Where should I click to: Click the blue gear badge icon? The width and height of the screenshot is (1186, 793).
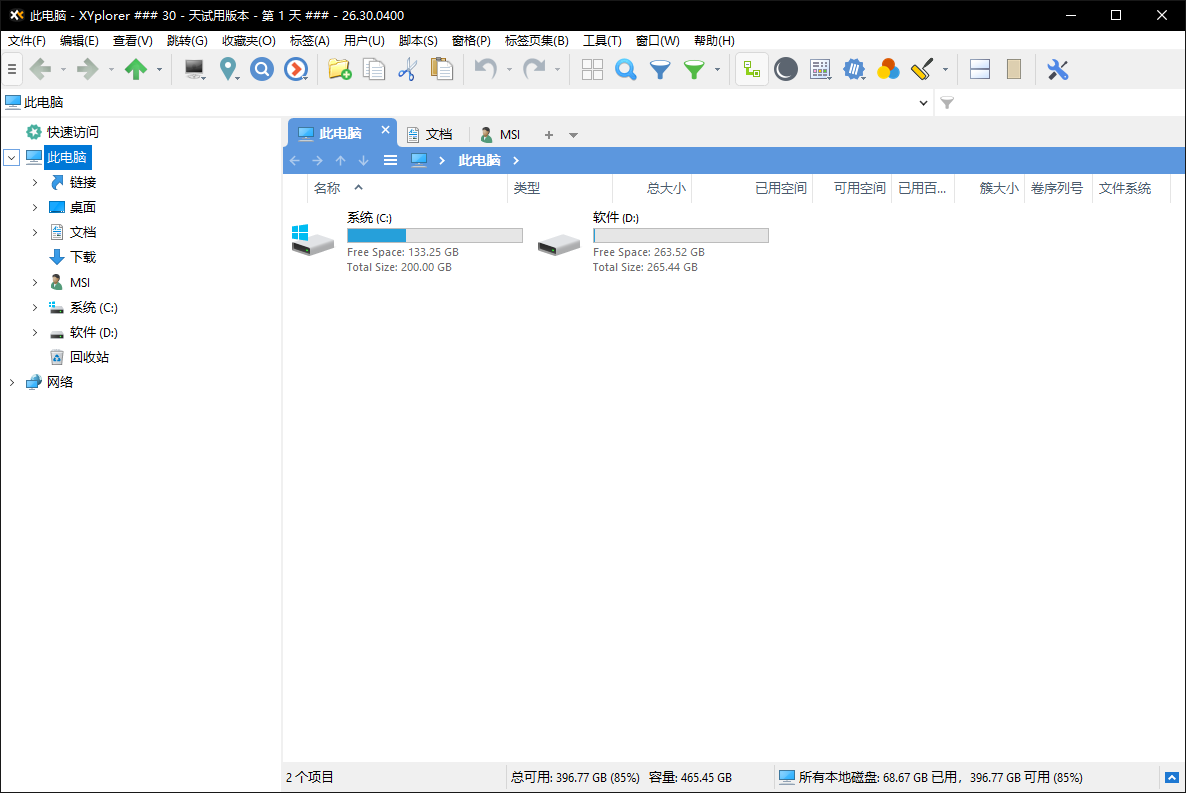[x=854, y=70]
